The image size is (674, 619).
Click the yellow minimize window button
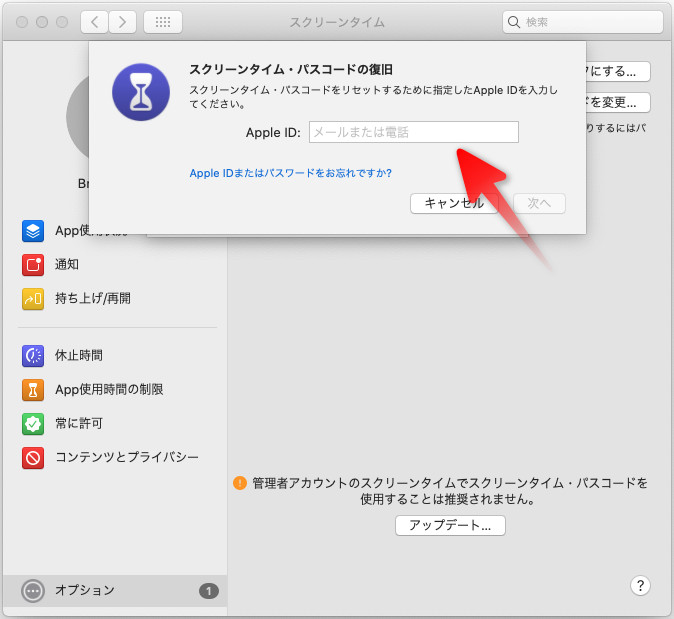click(42, 22)
